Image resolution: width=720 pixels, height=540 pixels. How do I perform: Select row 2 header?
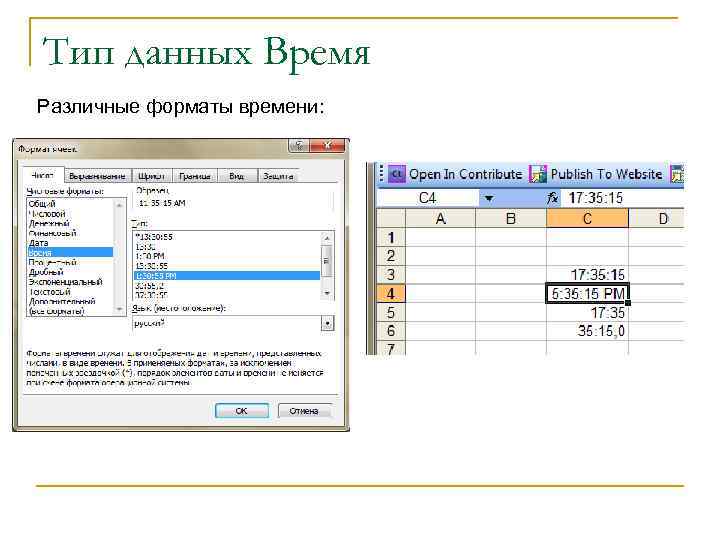click(x=391, y=256)
